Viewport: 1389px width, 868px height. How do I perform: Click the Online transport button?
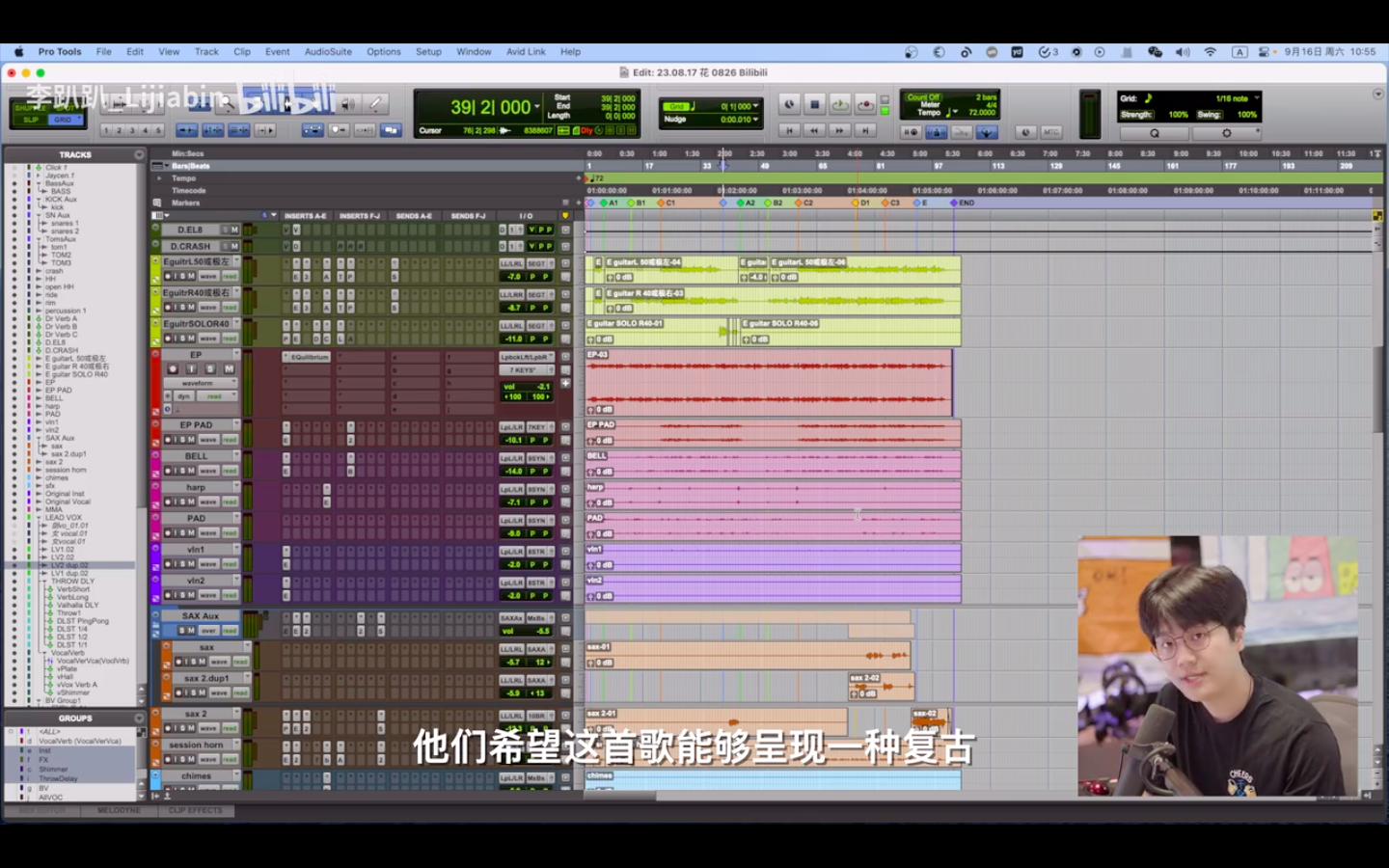789,104
